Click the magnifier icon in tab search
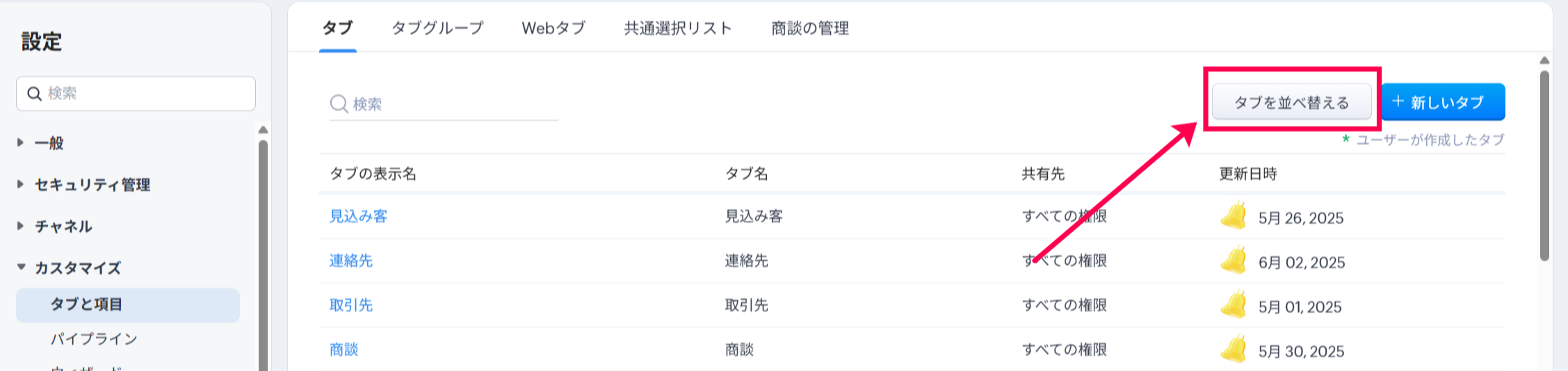This screenshot has height=371, width=1568. [339, 104]
